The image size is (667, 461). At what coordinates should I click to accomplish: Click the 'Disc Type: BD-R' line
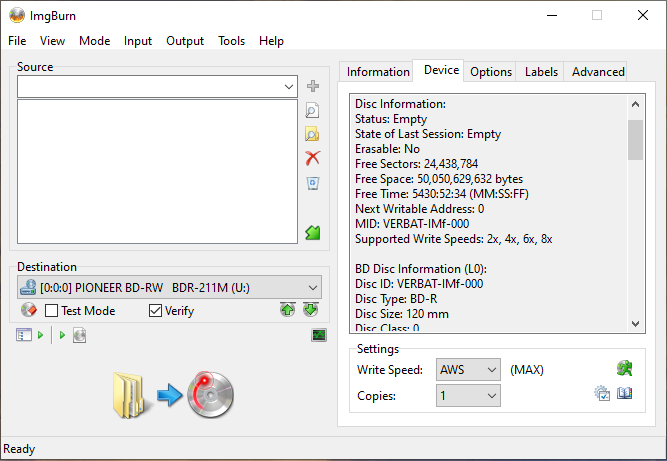point(396,299)
